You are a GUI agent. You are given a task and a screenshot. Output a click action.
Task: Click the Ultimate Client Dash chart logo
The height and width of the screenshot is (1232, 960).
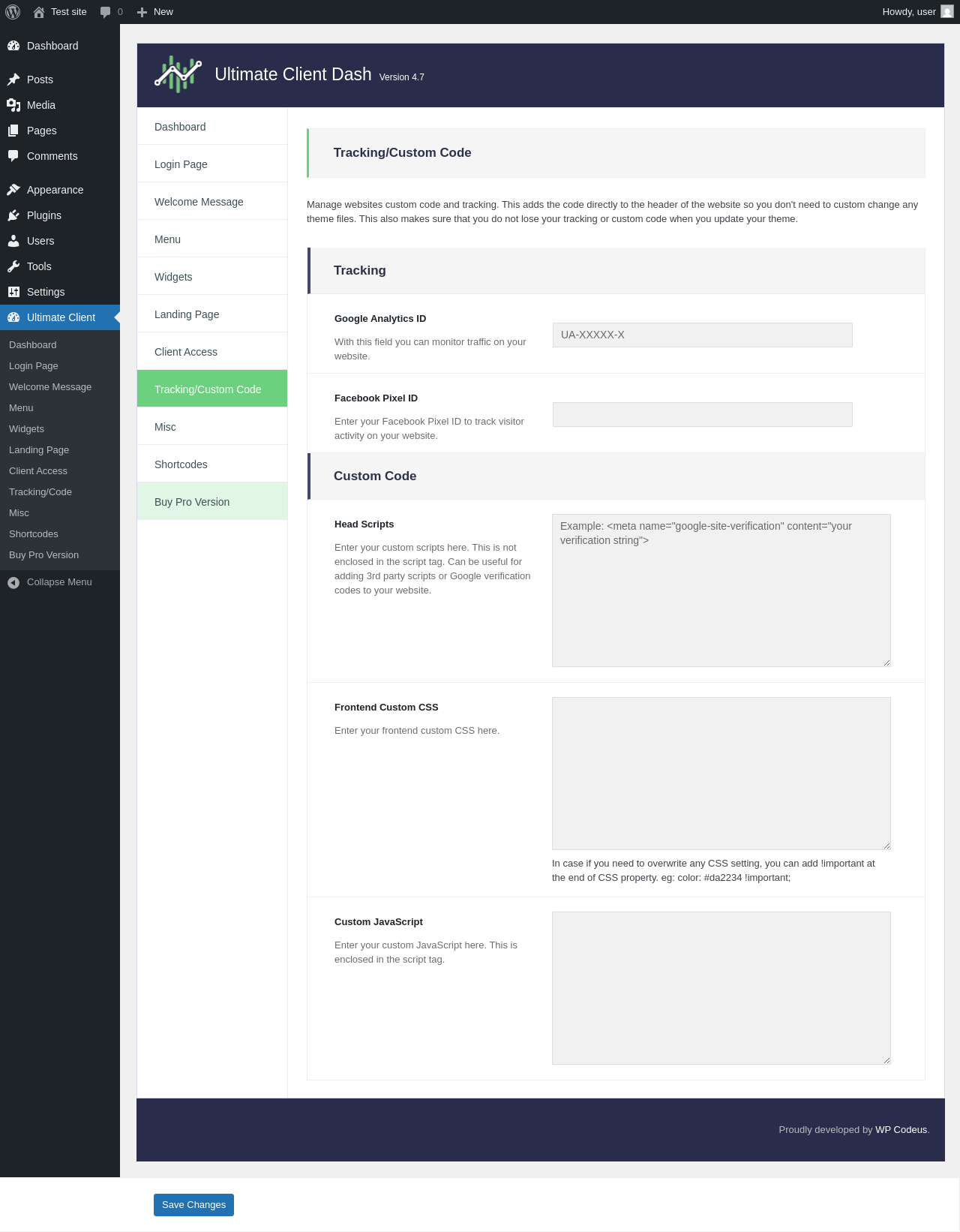point(178,74)
